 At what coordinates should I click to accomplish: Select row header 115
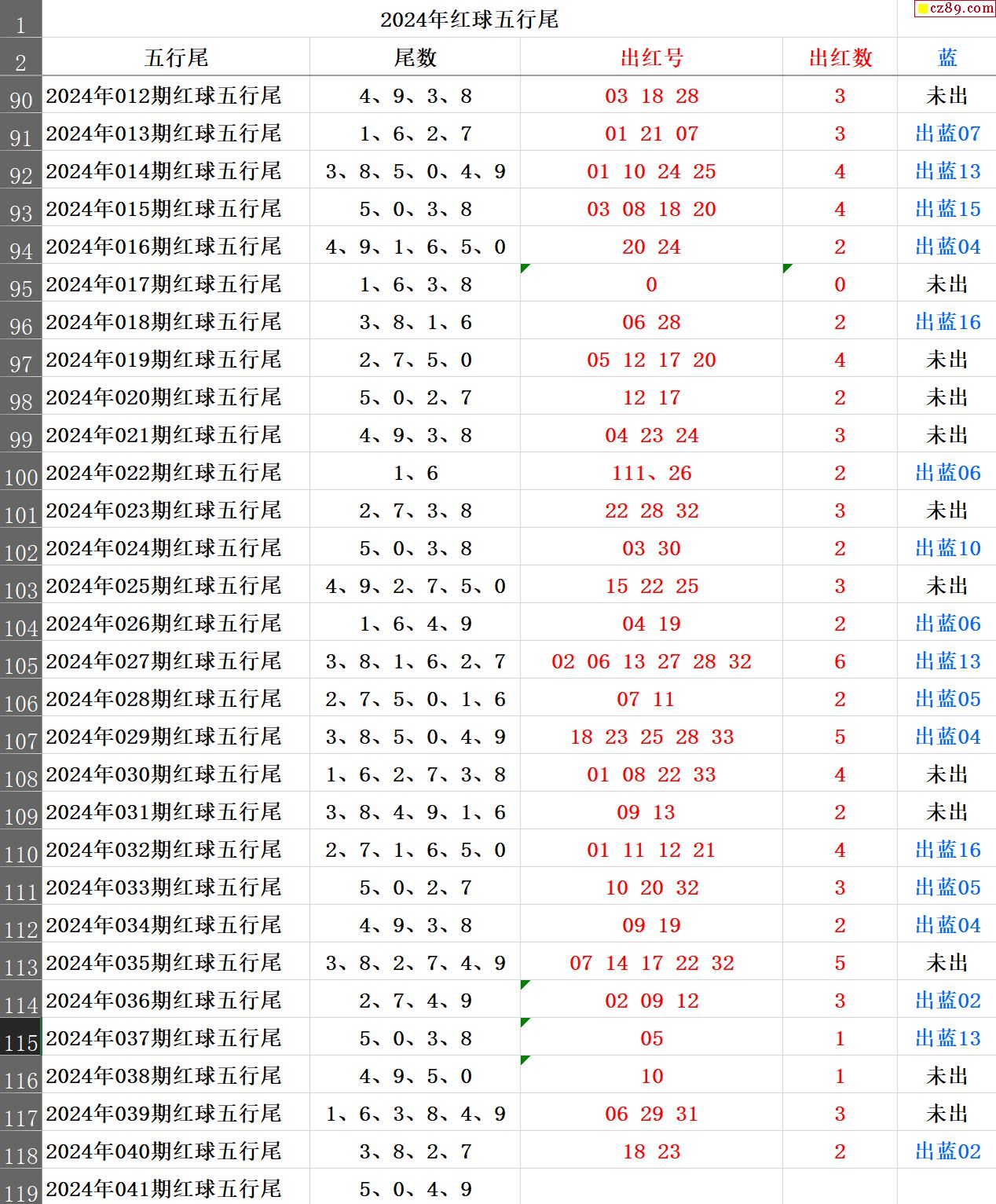tap(20, 1038)
